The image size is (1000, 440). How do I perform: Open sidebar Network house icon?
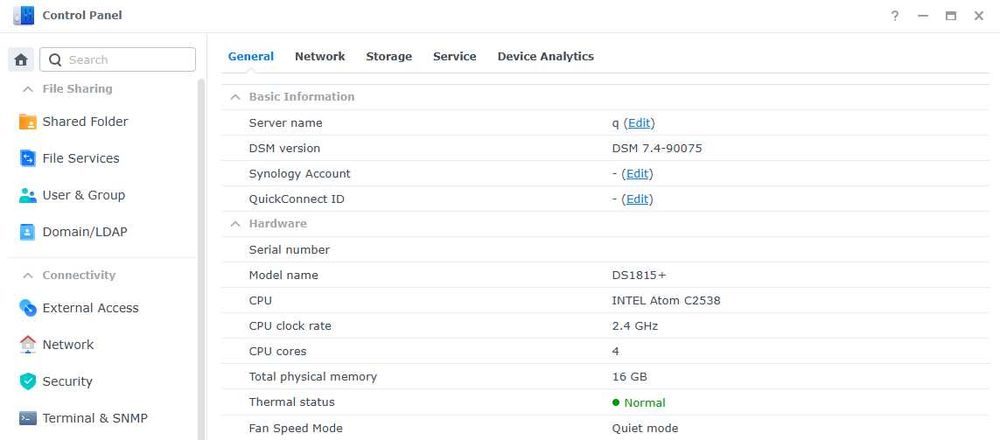(27, 344)
